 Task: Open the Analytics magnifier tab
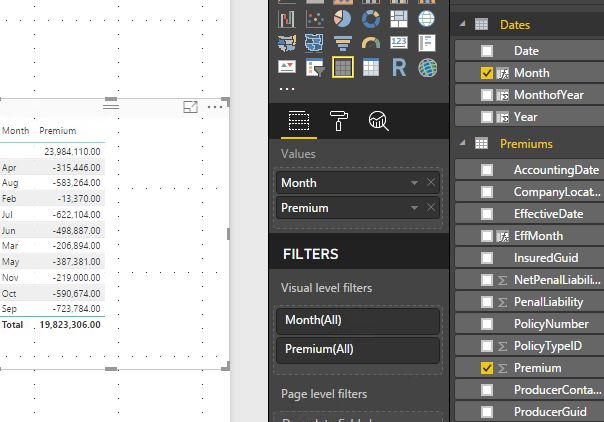coord(378,121)
